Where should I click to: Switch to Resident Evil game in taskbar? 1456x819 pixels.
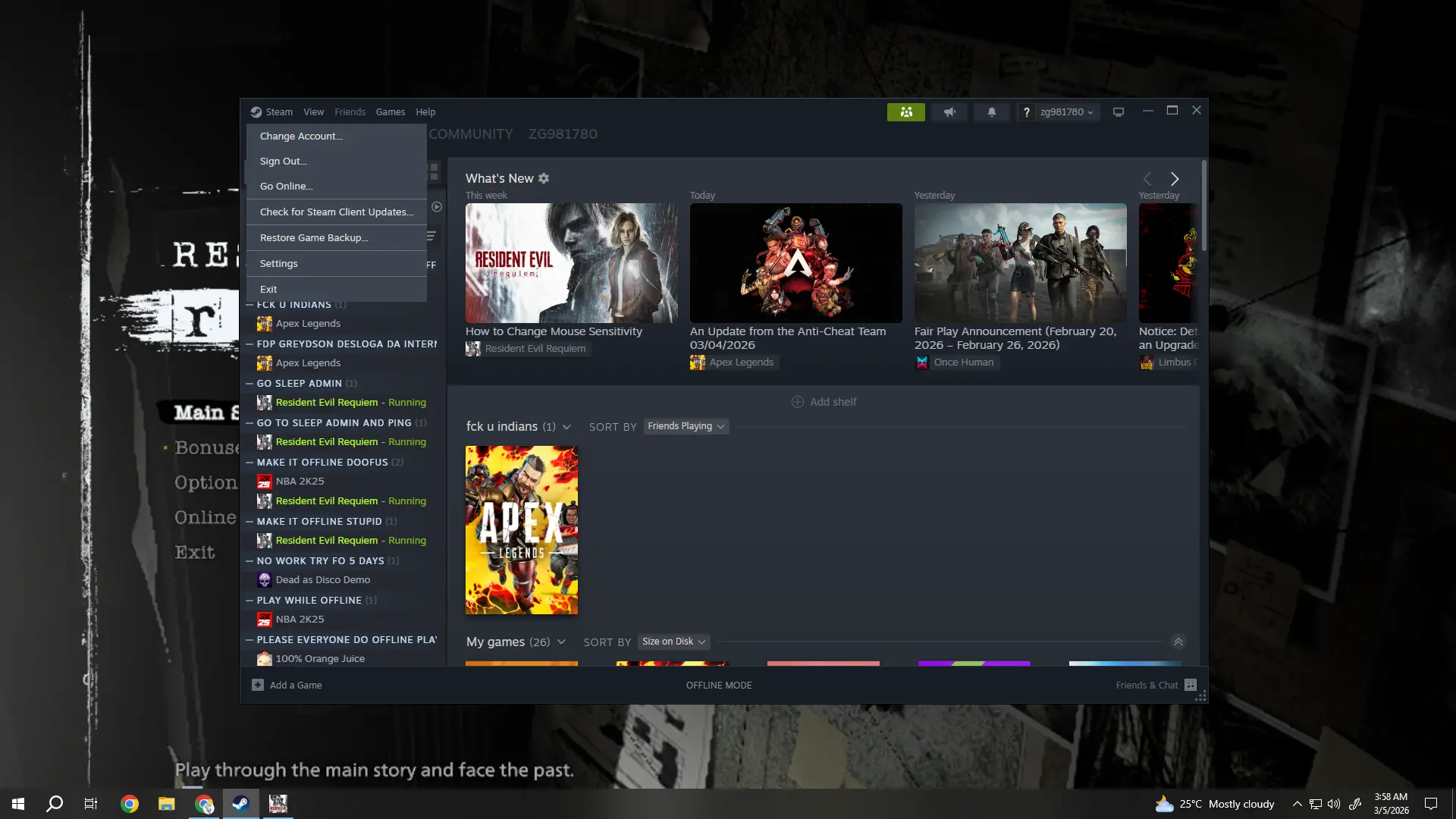point(278,804)
